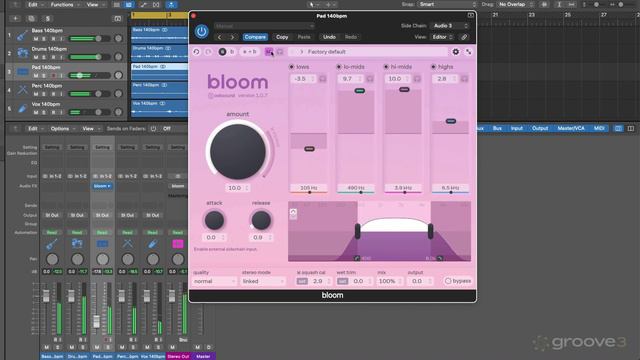Solo the lo-mids band headphone icon
Viewport: 640px width, 360px height.
[370, 78]
